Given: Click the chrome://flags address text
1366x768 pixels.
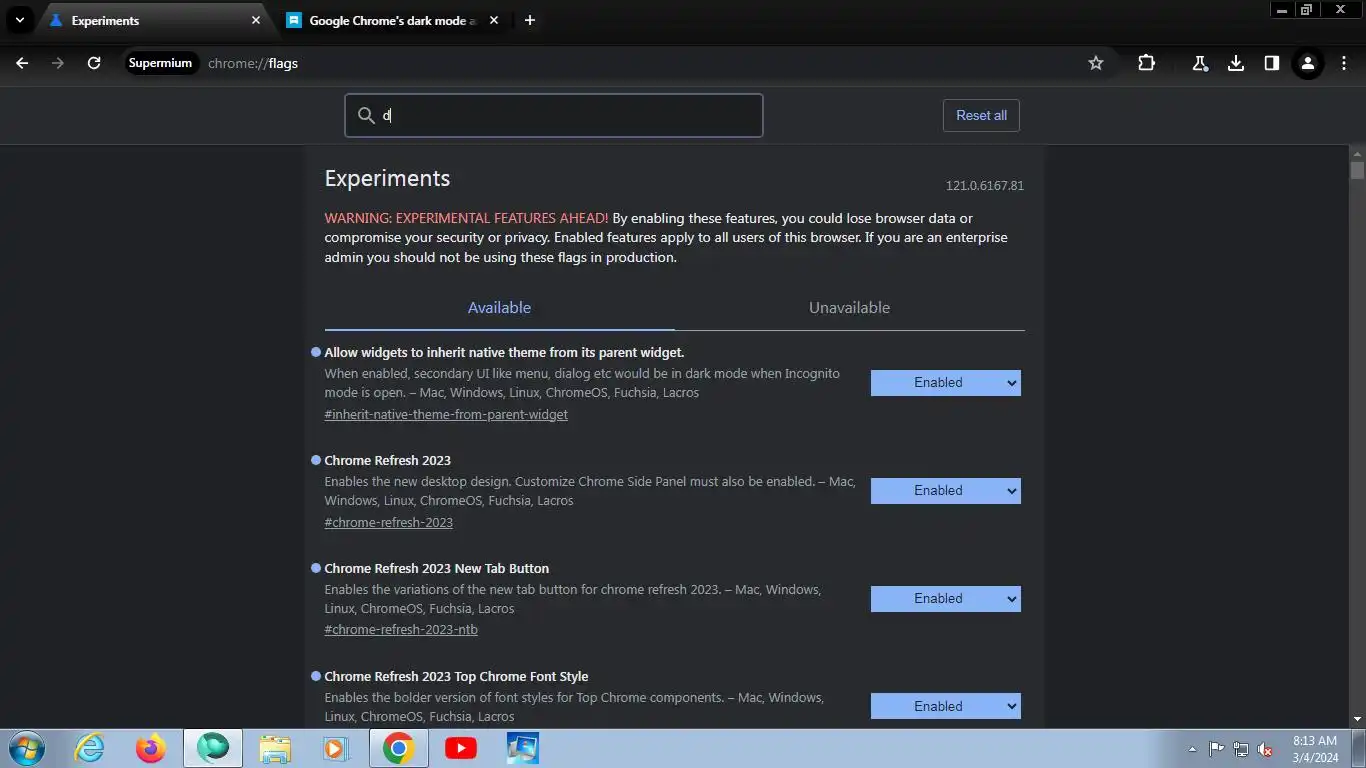Looking at the screenshot, I should 253,63.
